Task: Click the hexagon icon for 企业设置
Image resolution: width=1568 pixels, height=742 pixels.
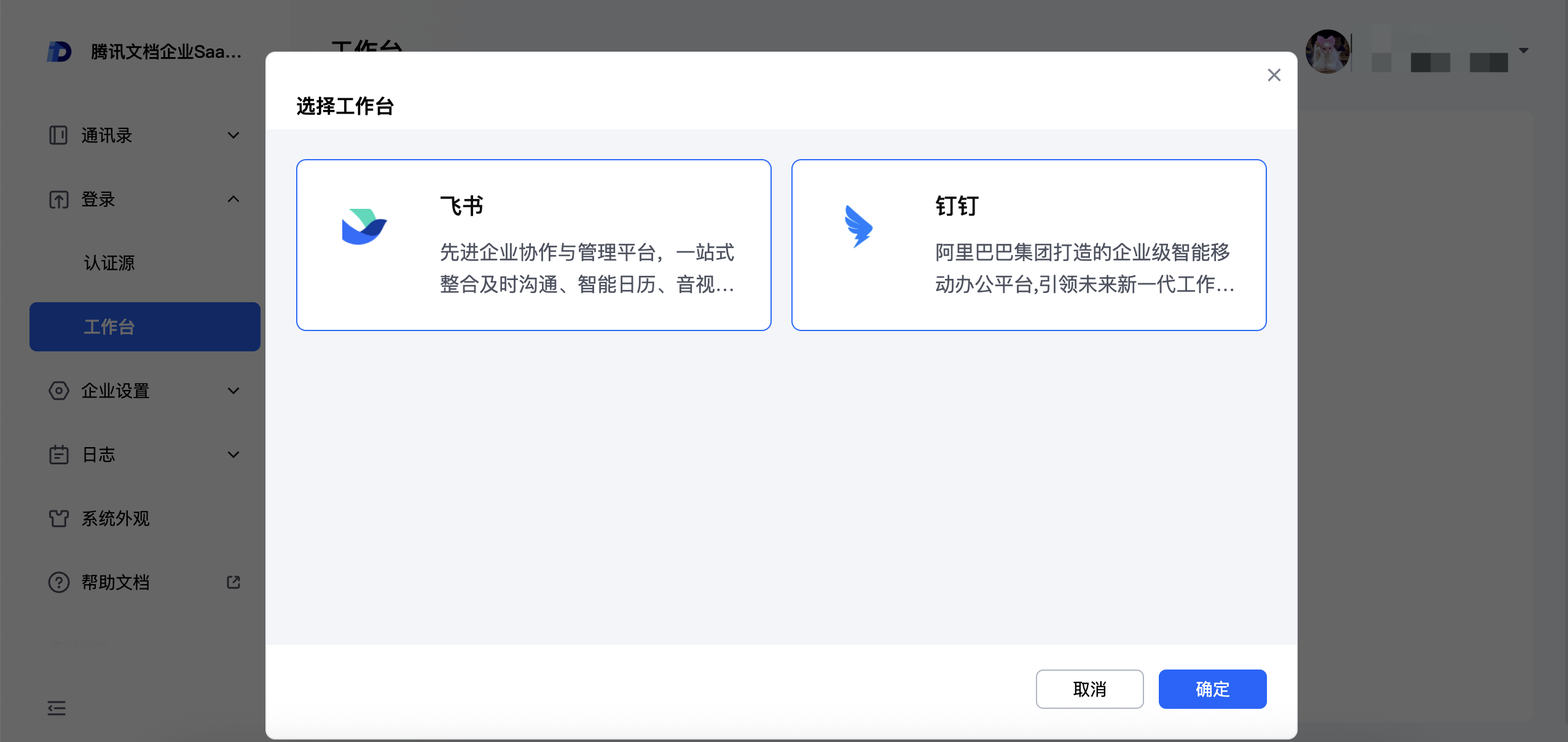Action: click(x=58, y=391)
